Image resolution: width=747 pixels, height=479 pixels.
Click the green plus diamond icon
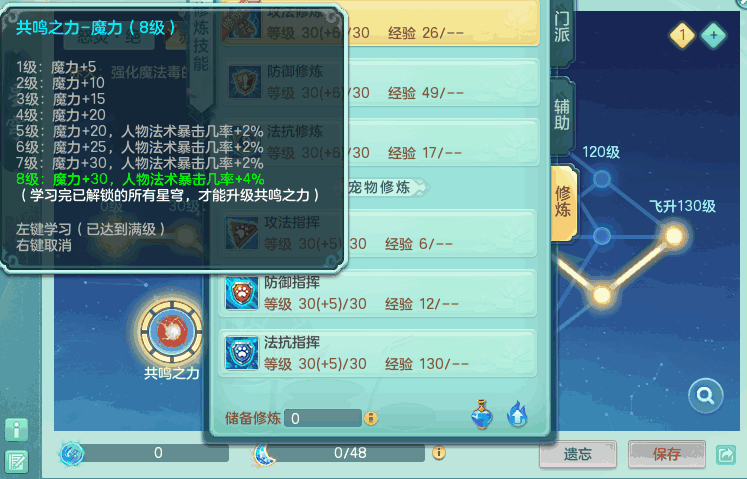point(713,35)
